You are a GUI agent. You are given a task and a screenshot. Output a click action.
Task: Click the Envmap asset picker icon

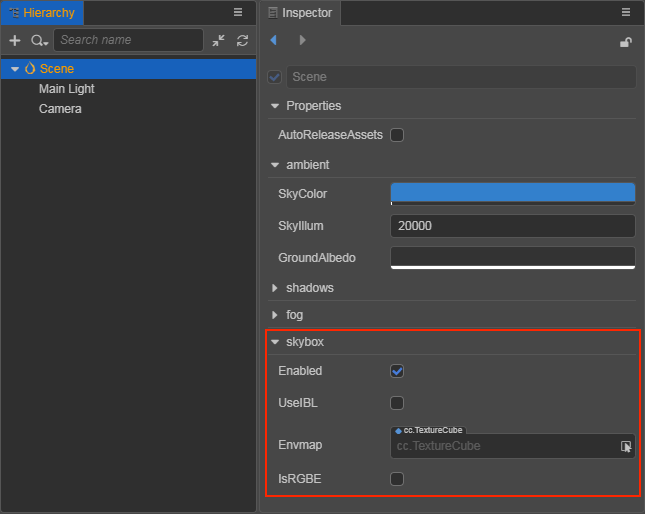click(x=626, y=446)
